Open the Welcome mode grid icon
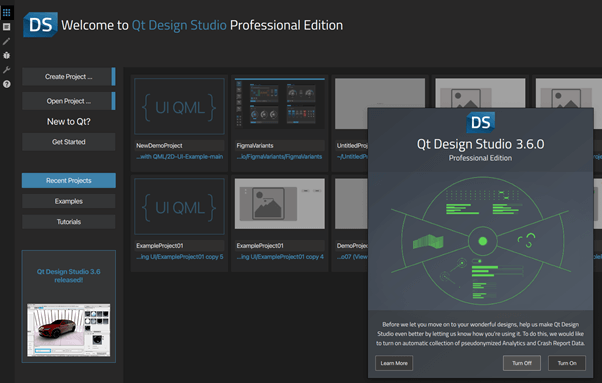This screenshot has width=602, height=383. coord(7,13)
